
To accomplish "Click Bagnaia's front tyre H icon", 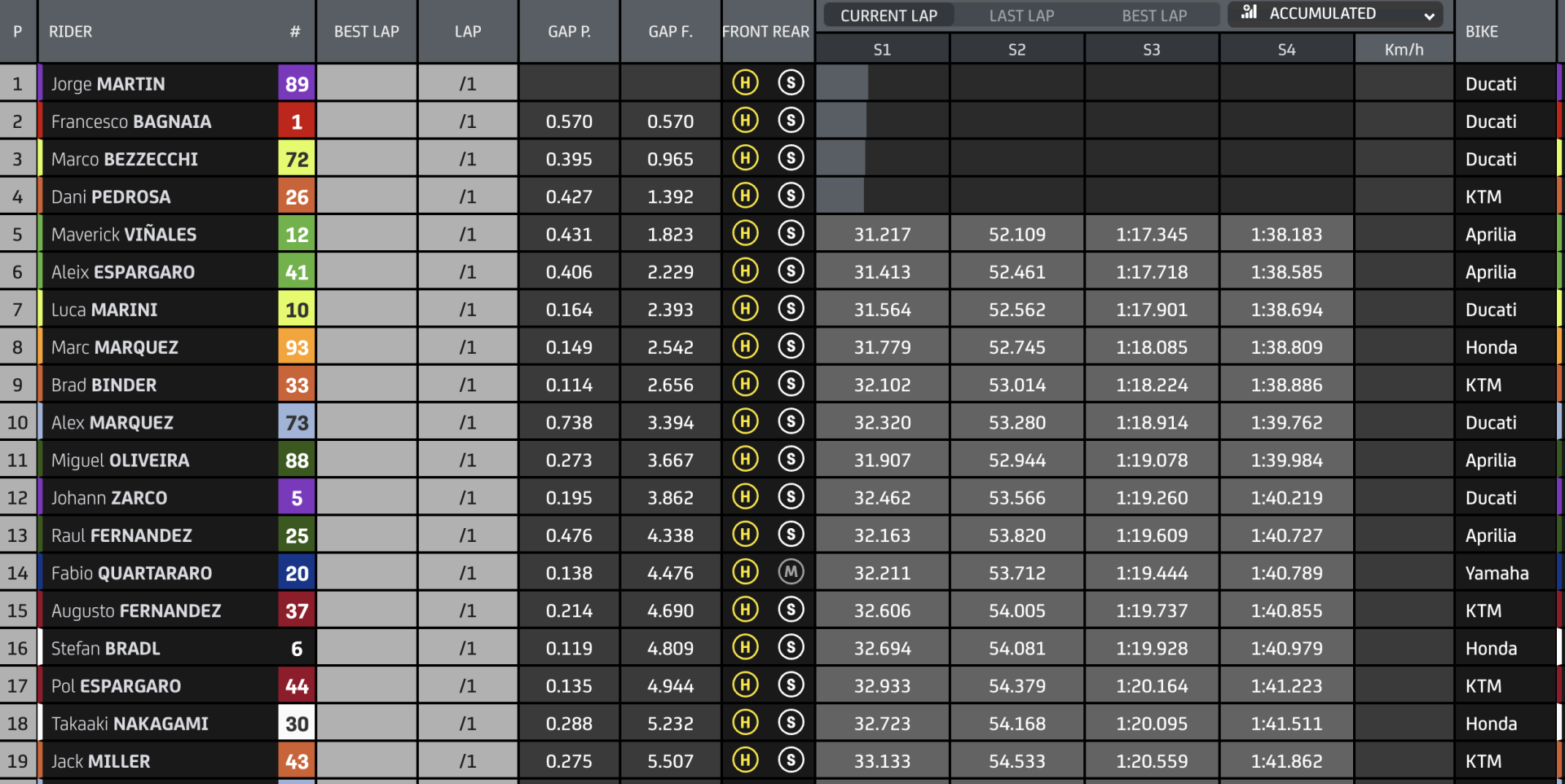I will point(745,121).
